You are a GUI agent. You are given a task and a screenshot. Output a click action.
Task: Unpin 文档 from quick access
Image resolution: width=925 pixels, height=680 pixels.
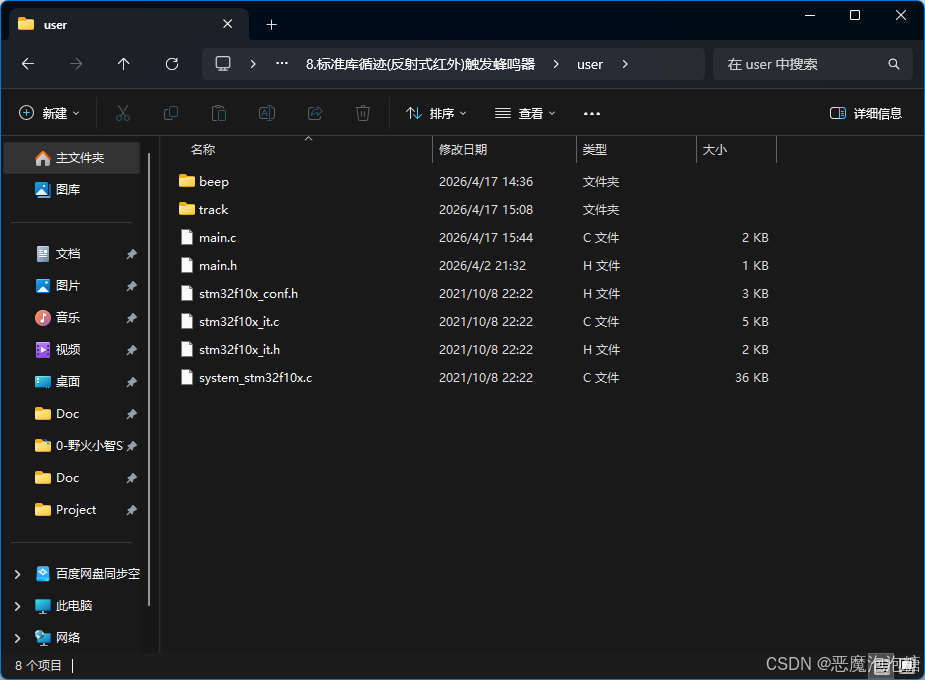pyautogui.click(x=132, y=254)
